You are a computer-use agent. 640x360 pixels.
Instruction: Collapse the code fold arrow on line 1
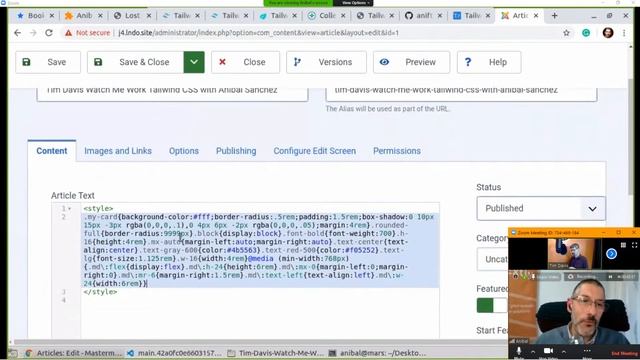point(70,209)
